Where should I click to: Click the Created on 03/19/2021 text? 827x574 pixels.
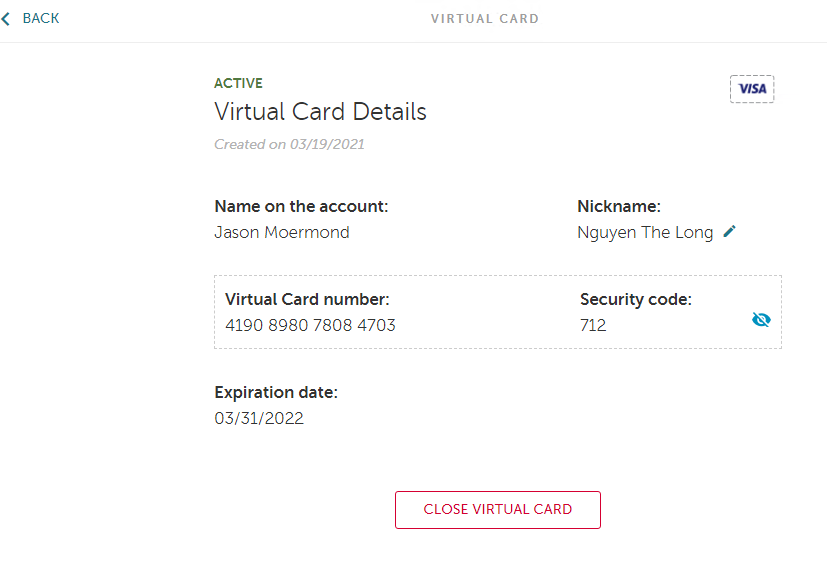(x=289, y=144)
